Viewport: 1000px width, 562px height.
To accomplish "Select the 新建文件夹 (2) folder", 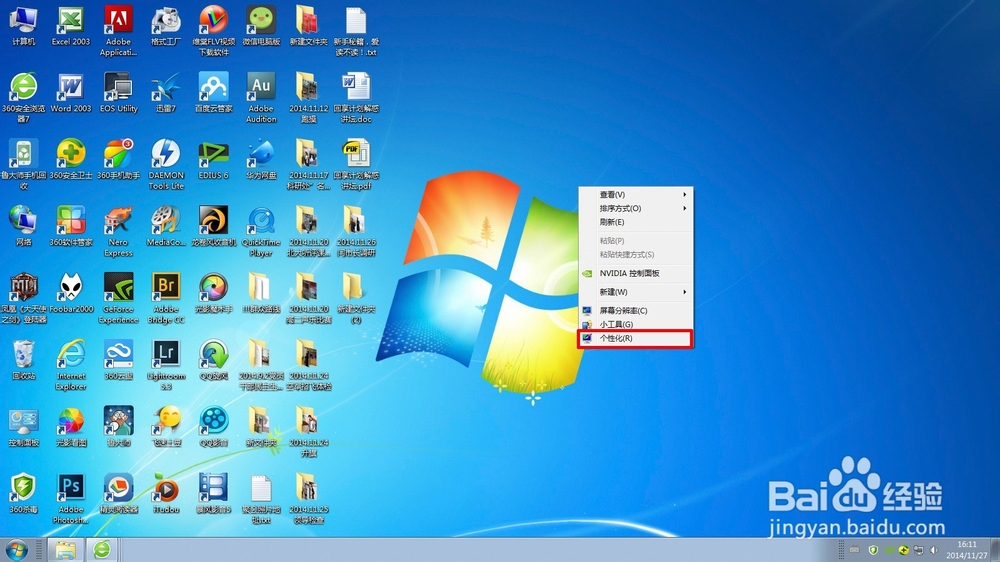I will [x=356, y=299].
